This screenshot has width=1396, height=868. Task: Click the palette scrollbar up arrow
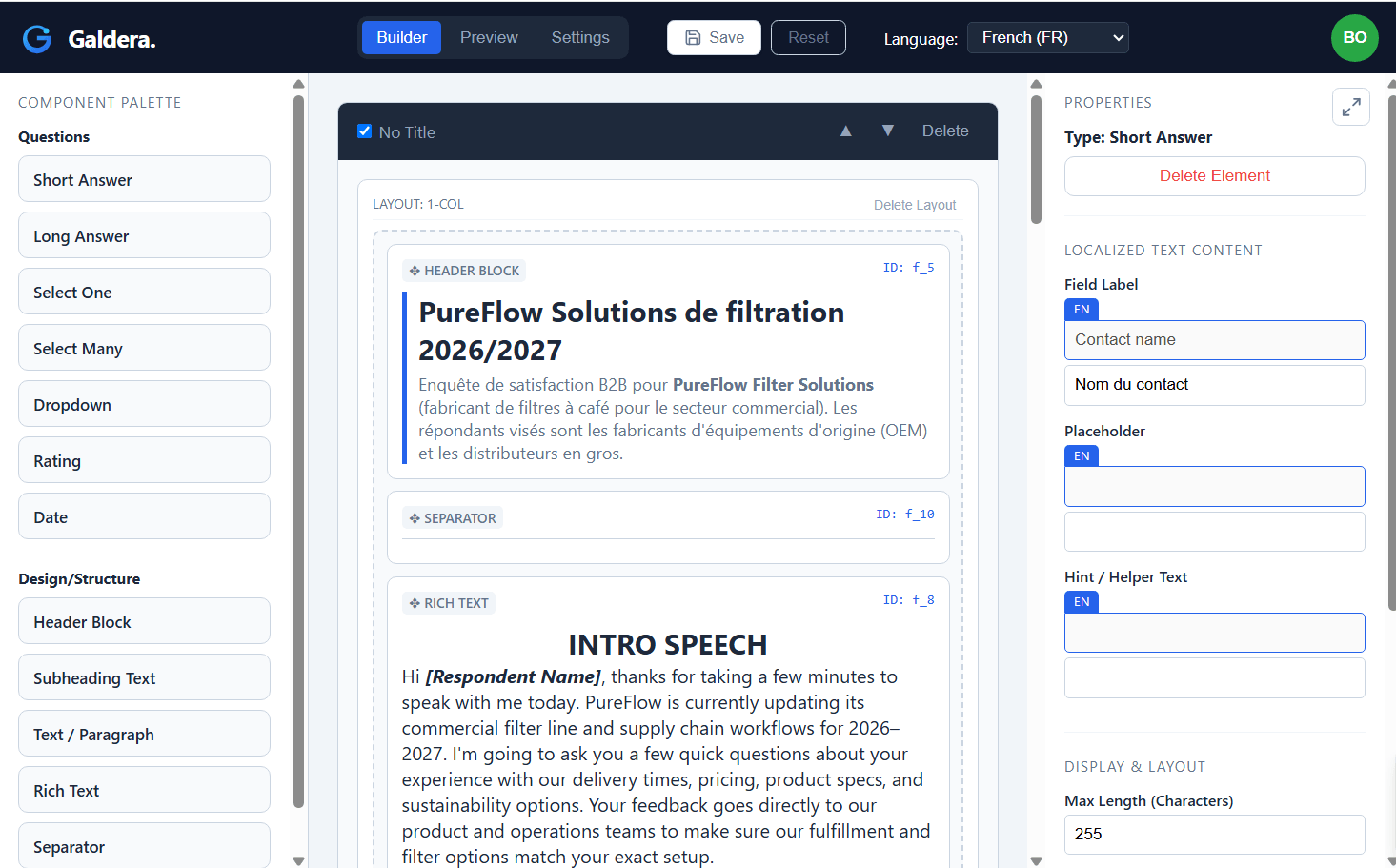[x=298, y=84]
